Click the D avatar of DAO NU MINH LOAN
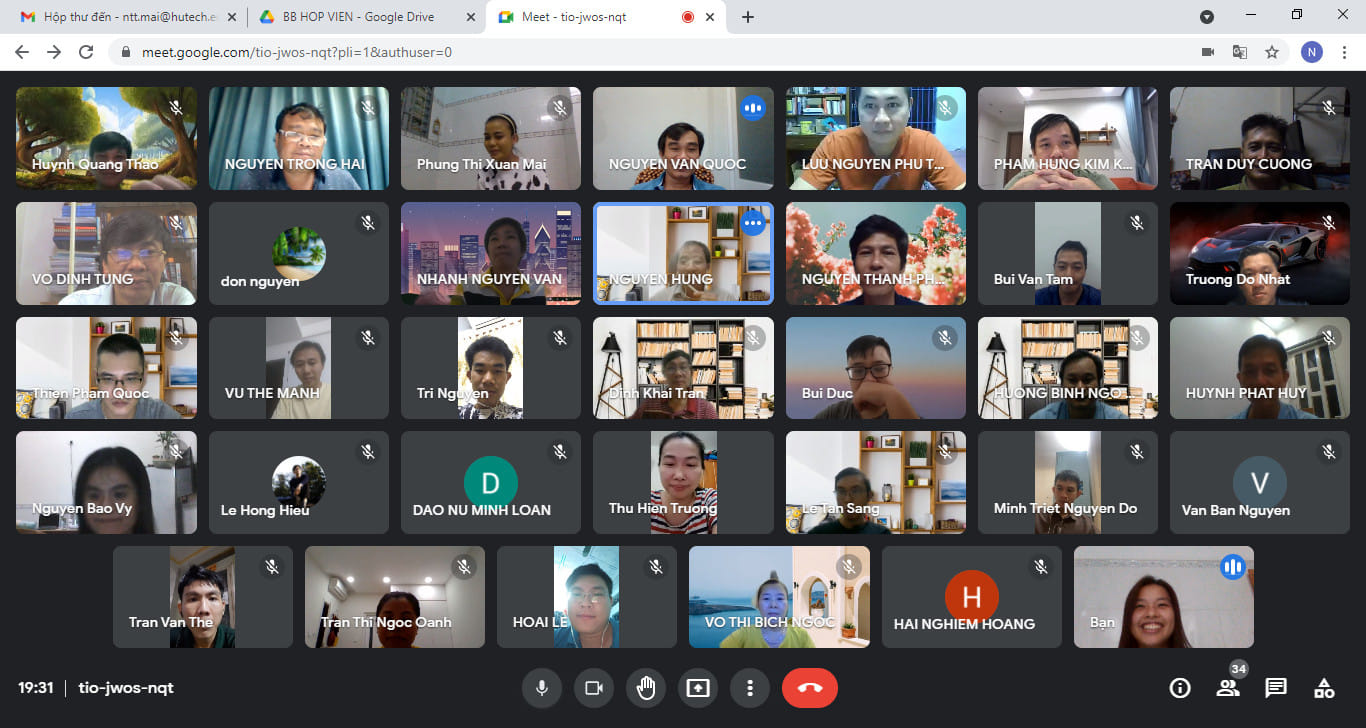 491,483
